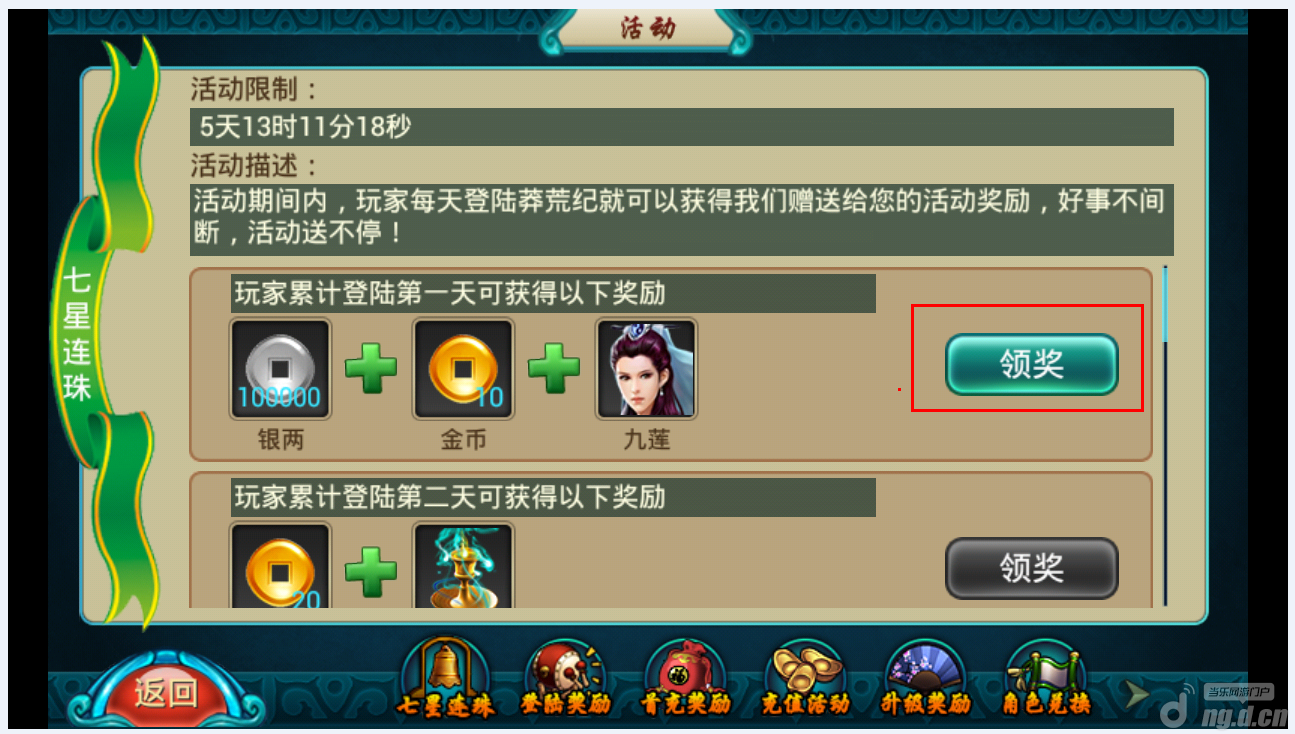The image size is (1295, 734).
Task: Click the rewards list vertical scrollbar
Action: coord(1165,435)
